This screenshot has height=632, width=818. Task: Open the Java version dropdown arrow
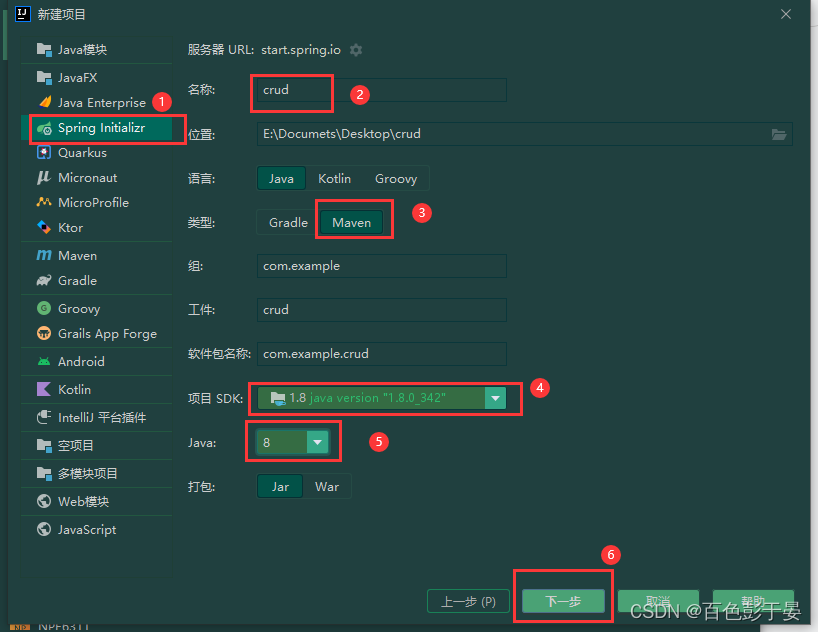click(x=317, y=443)
